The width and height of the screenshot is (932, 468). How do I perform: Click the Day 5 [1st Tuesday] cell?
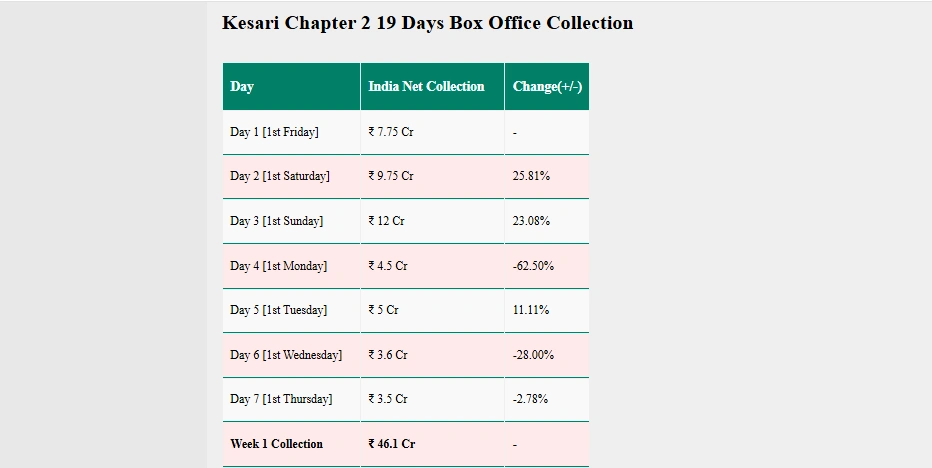pyautogui.click(x=291, y=310)
